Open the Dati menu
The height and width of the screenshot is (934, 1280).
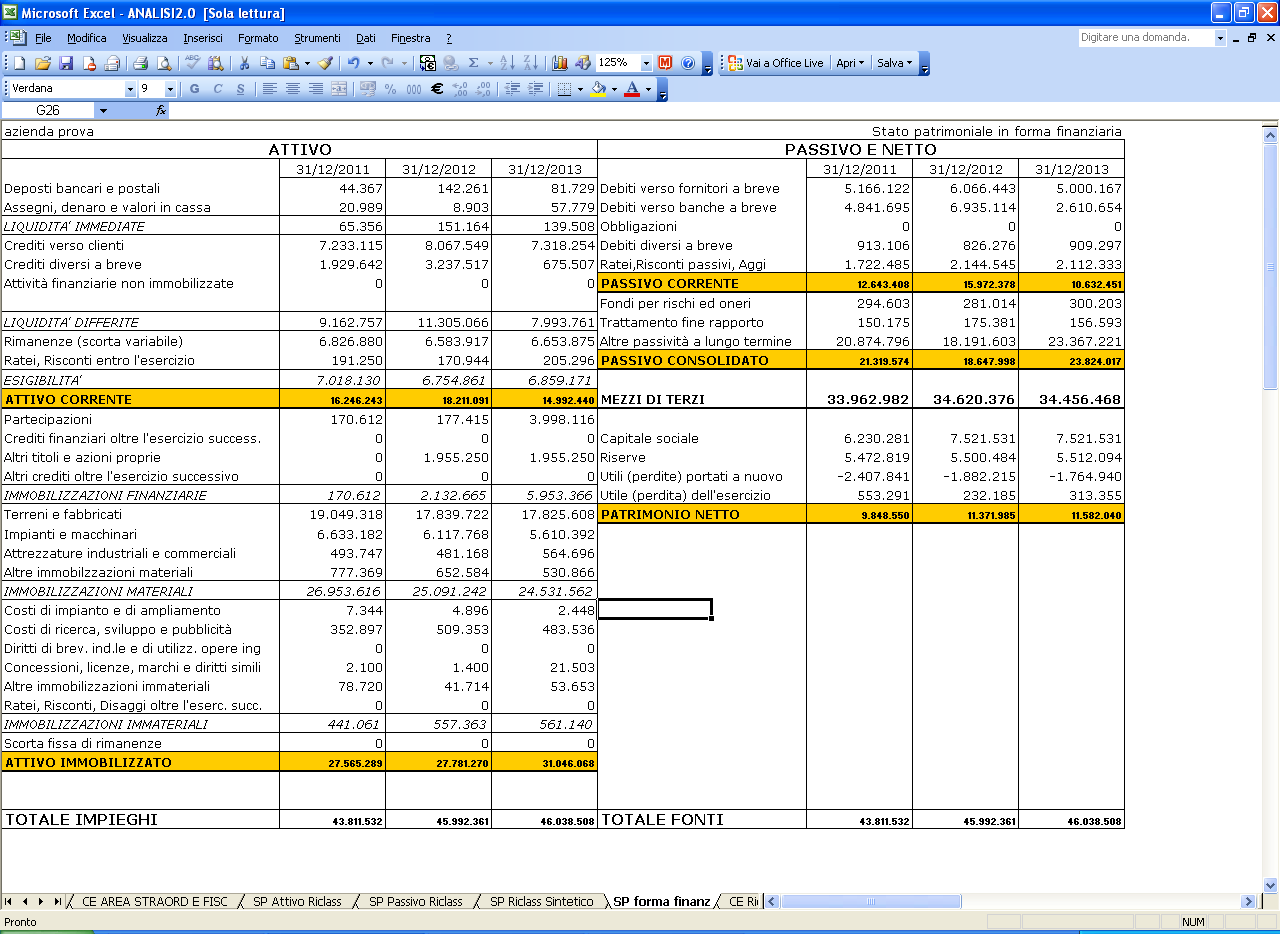366,38
